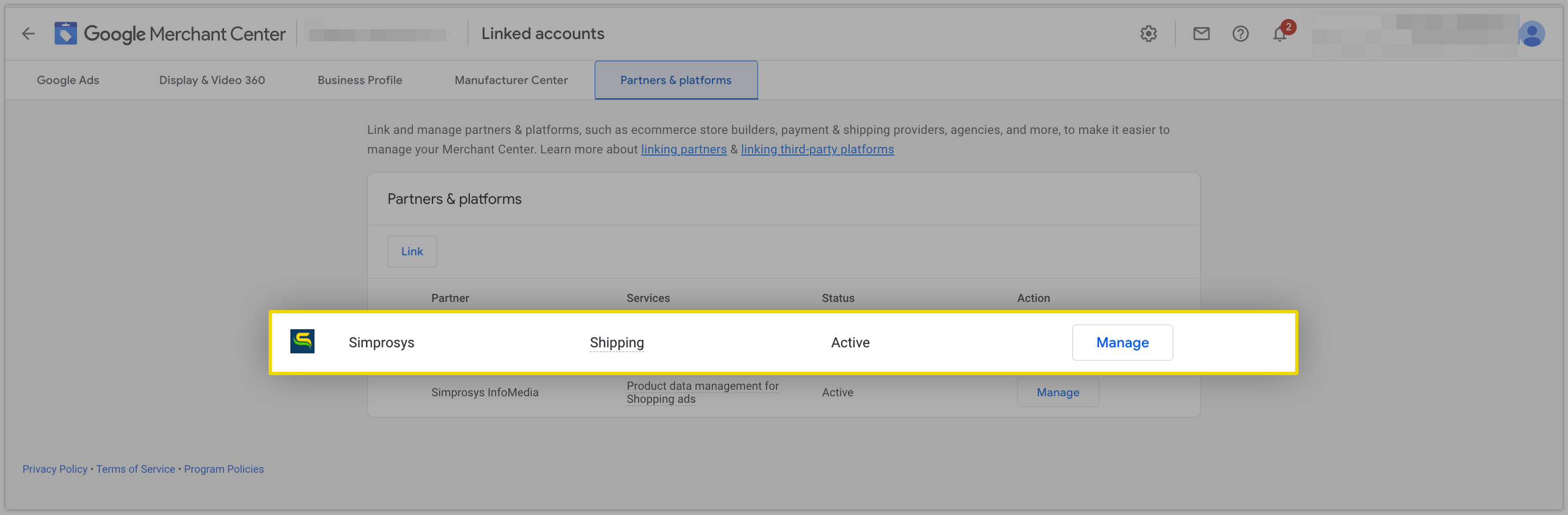This screenshot has height=515, width=1568.
Task: Click the Status column header
Action: point(838,298)
